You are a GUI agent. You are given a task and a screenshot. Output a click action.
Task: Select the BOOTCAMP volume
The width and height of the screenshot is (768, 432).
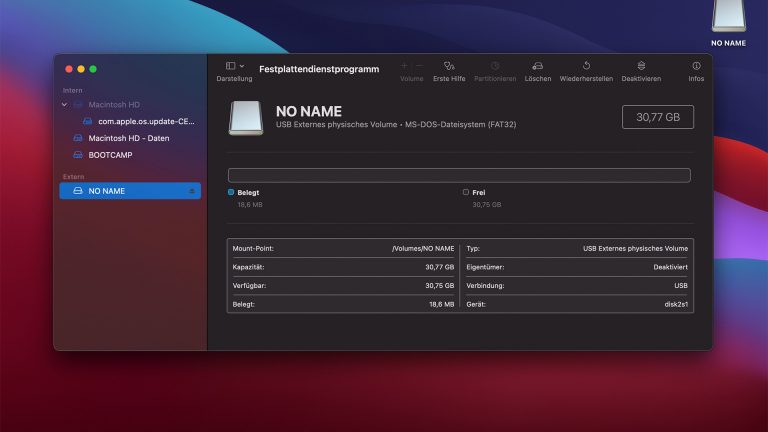point(110,155)
